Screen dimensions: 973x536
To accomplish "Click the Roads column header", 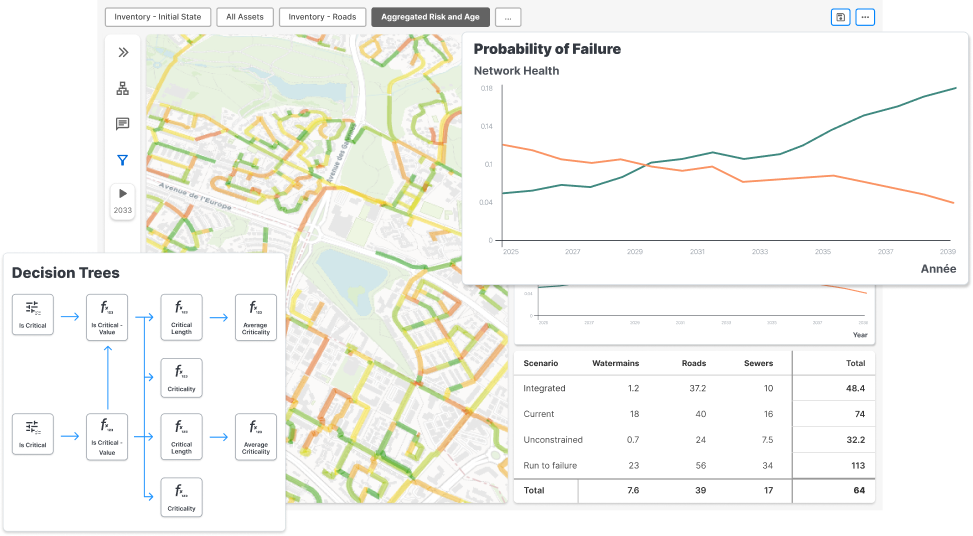I will [694, 364].
